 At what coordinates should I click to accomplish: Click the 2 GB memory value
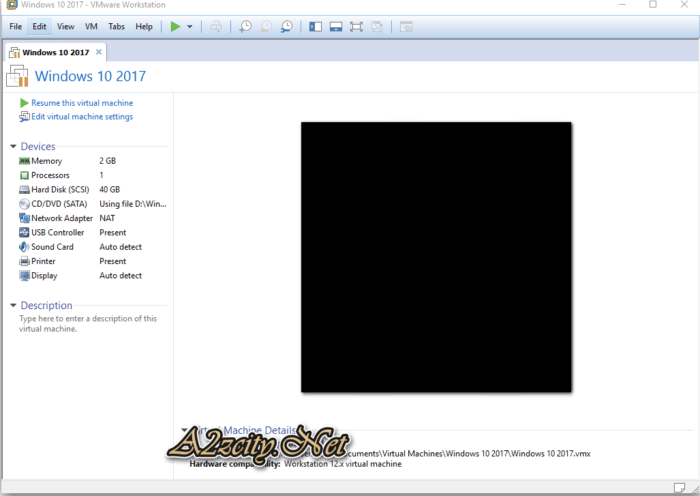tap(108, 161)
